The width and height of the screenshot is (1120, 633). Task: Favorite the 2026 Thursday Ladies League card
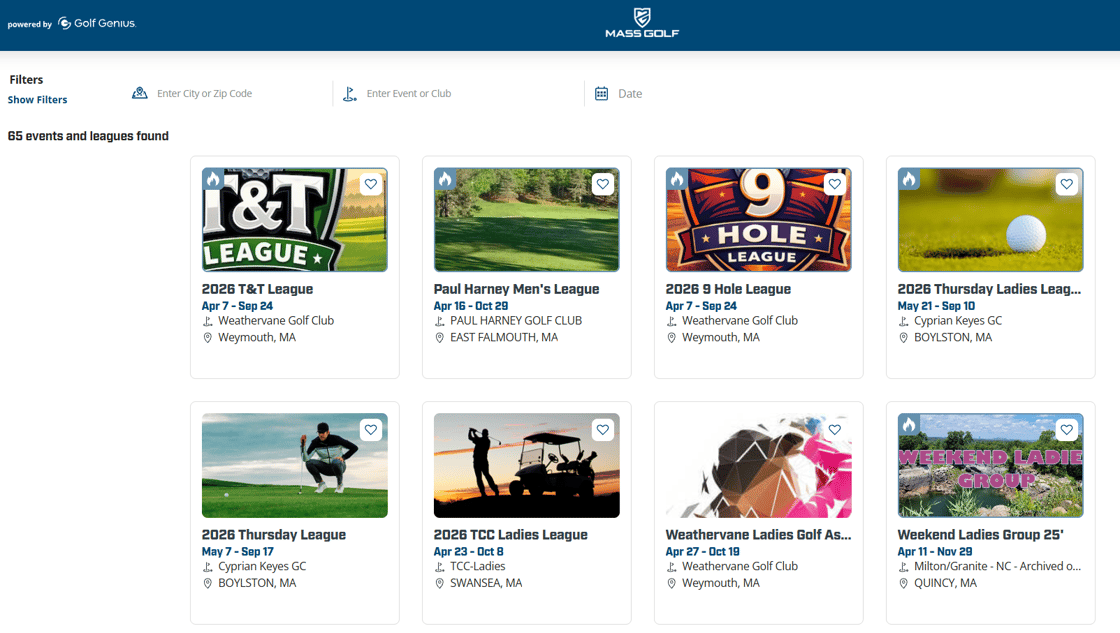point(1066,184)
